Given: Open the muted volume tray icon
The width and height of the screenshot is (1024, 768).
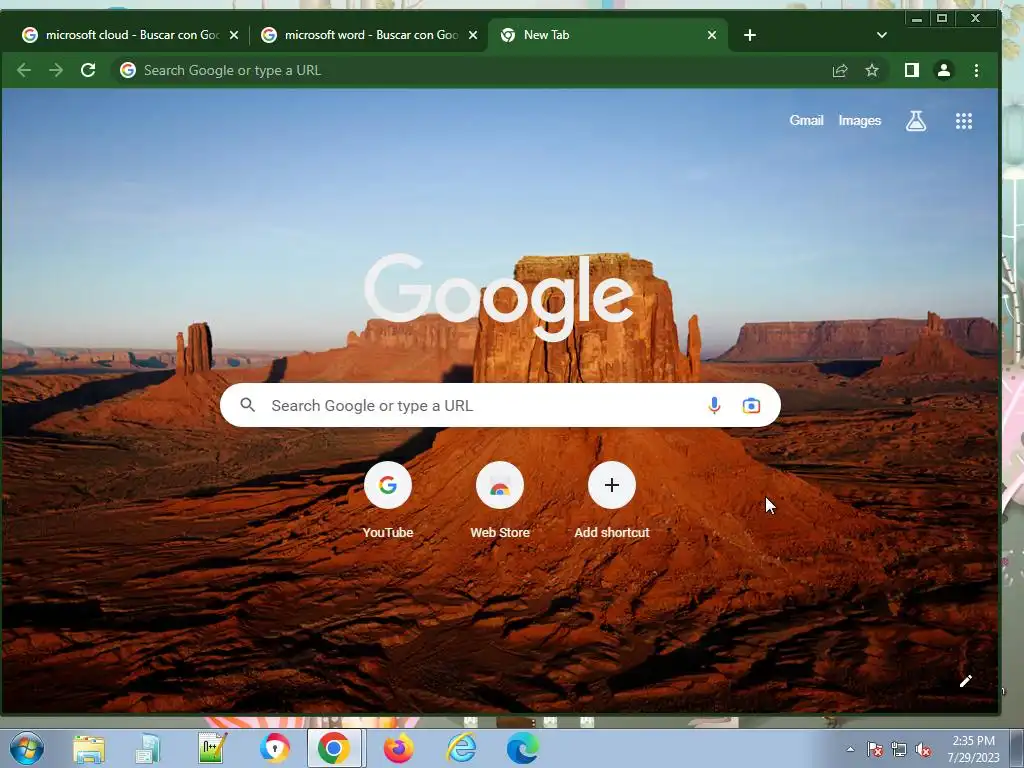Looking at the screenshot, I should pos(923,749).
